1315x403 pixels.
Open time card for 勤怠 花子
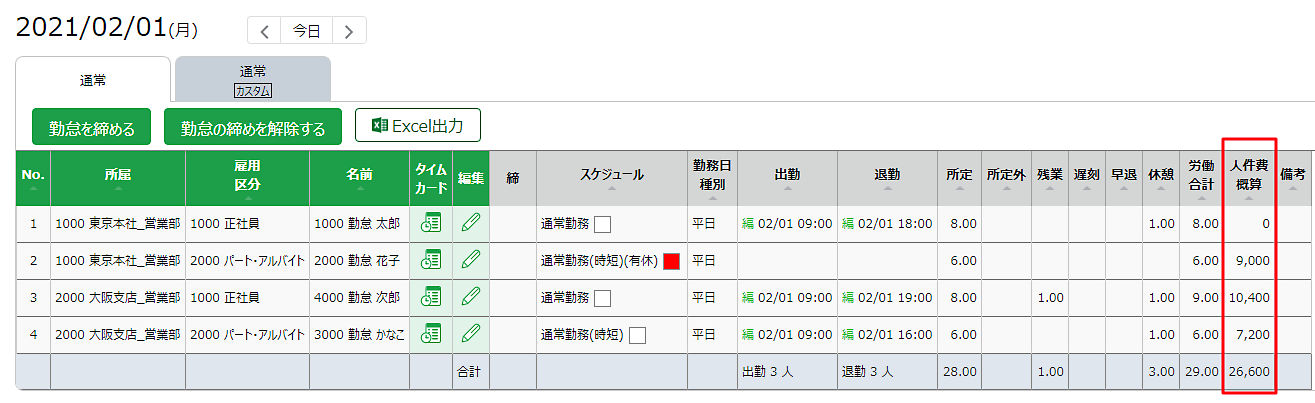tap(431, 260)
